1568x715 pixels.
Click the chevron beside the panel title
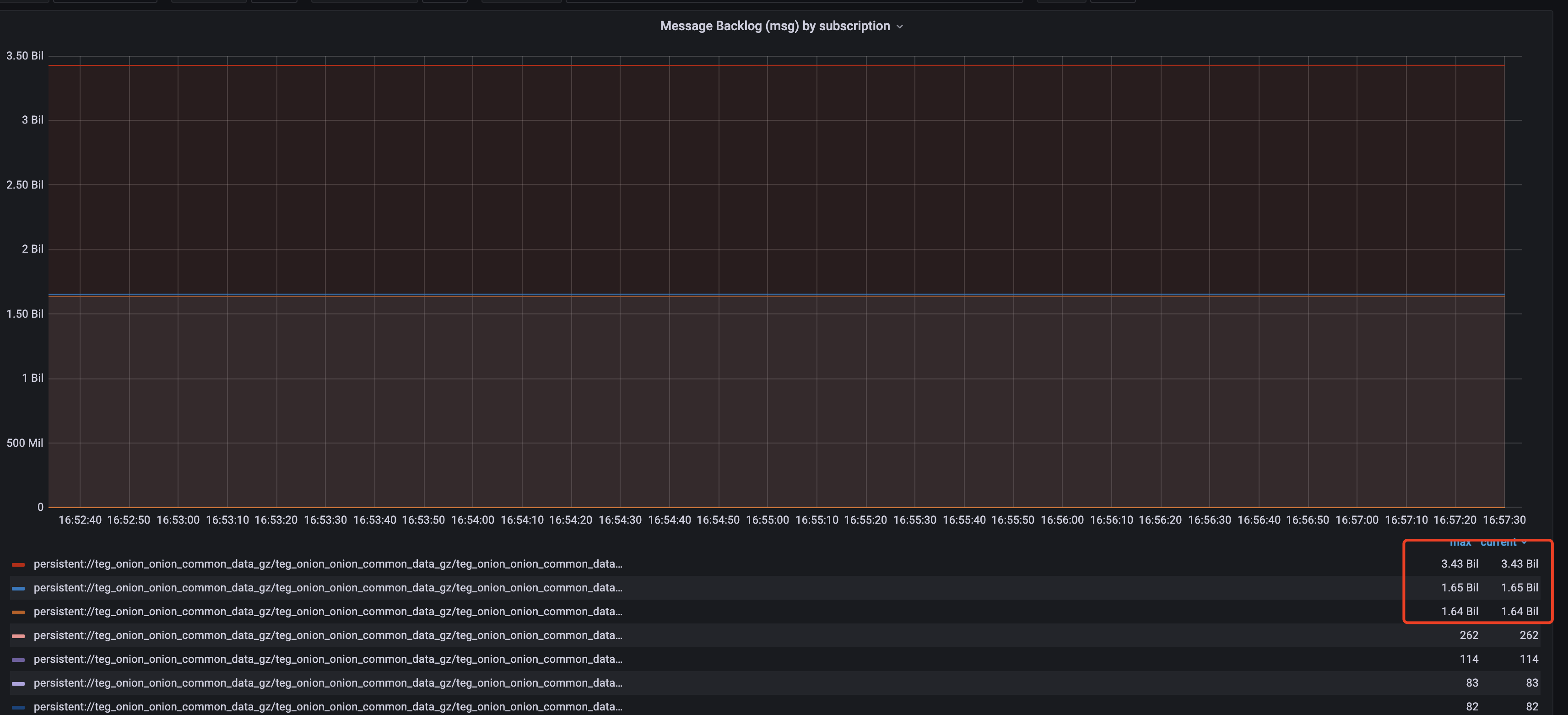[900, 27]
